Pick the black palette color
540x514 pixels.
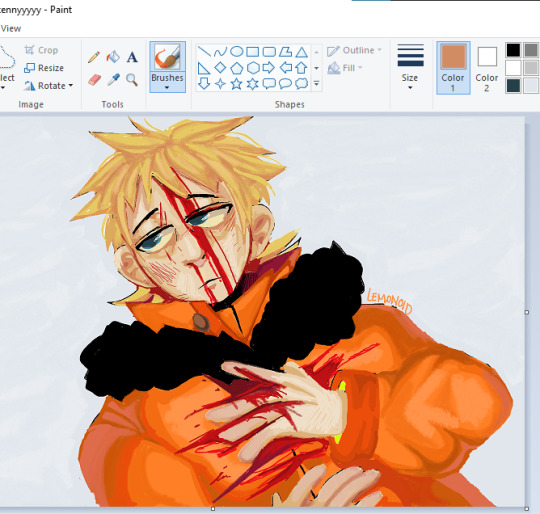point(513,50)
